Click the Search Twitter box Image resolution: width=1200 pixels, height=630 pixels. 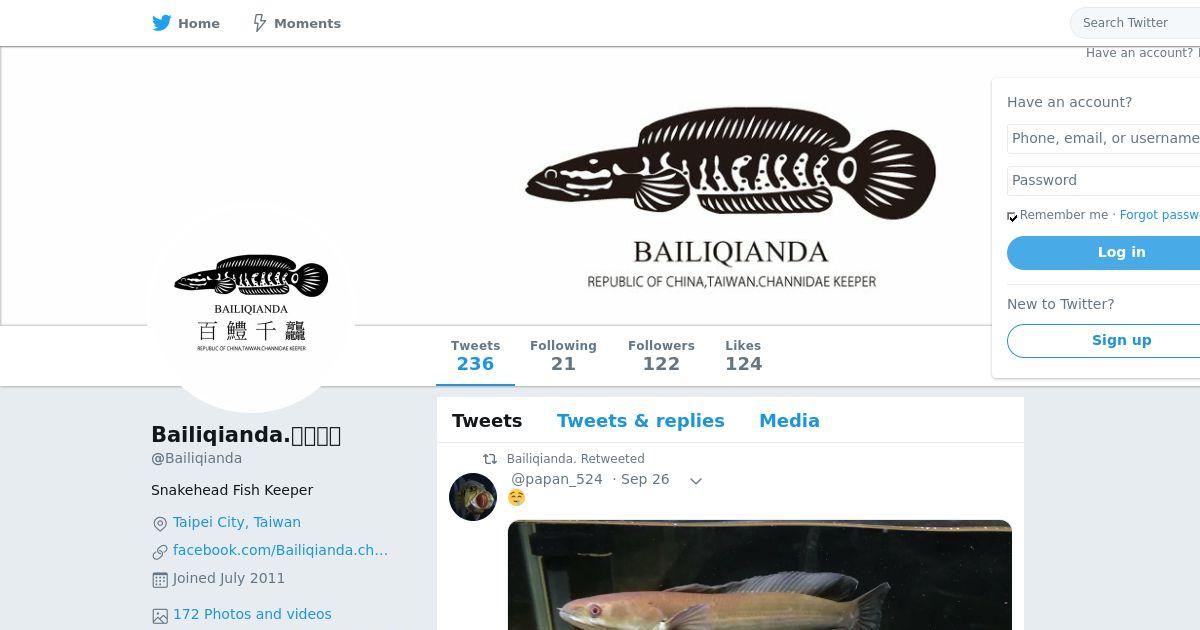pyautogui.click(x=1136, y=23)
